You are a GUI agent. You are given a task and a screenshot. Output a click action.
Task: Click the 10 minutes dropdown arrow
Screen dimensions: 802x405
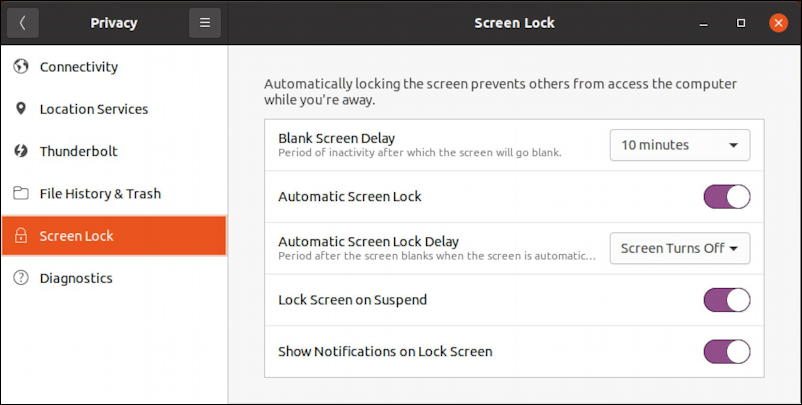733,146
